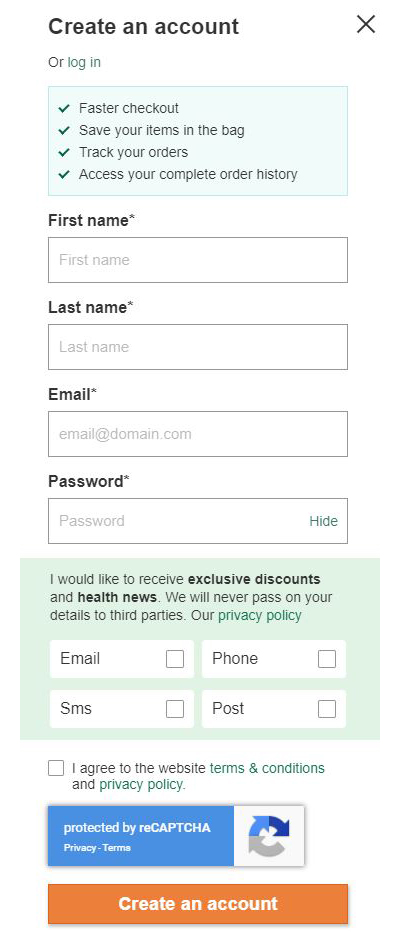Click the reCAPTCHA logo icon
Screen dimensions: 400x932
click(x=269, y=836)
